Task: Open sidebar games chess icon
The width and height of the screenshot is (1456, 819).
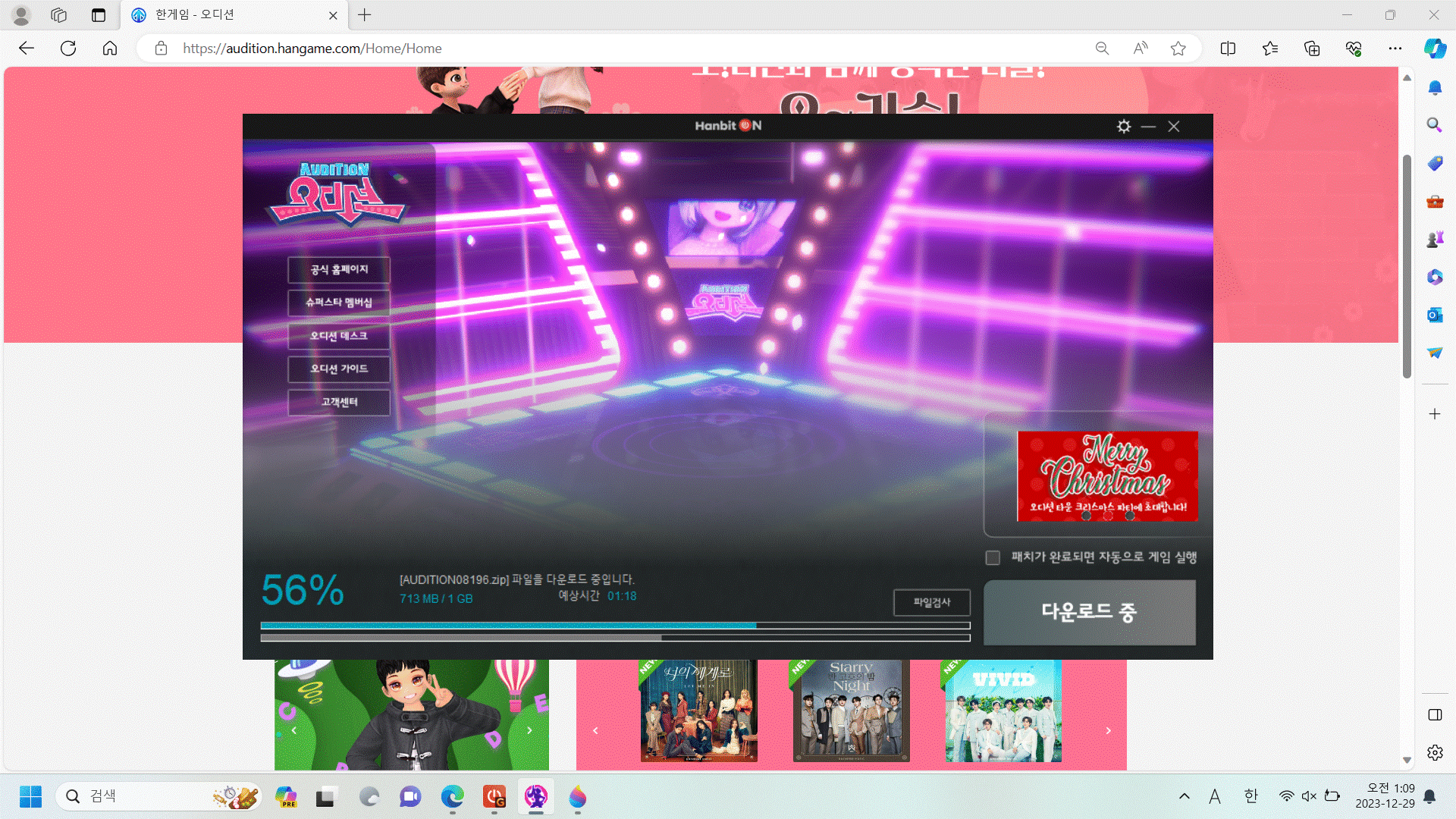Action: click(1435, 239)
